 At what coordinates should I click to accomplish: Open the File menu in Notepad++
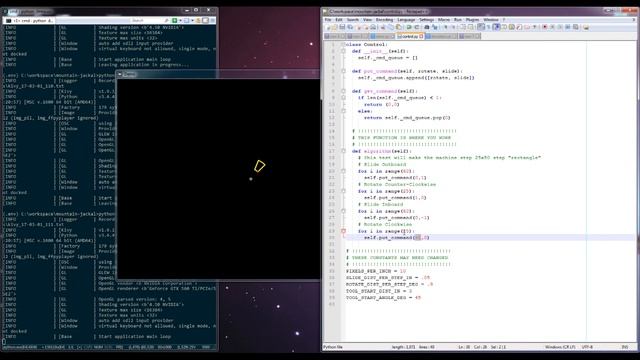[x=328, y=20]
